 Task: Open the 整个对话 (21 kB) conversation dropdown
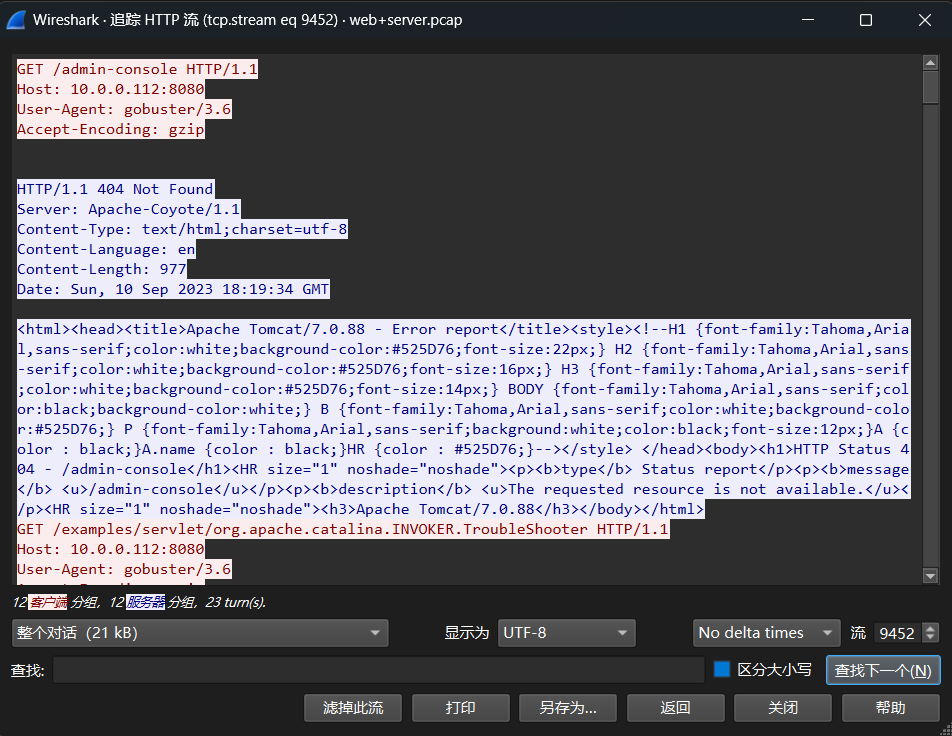click(200, 633)
